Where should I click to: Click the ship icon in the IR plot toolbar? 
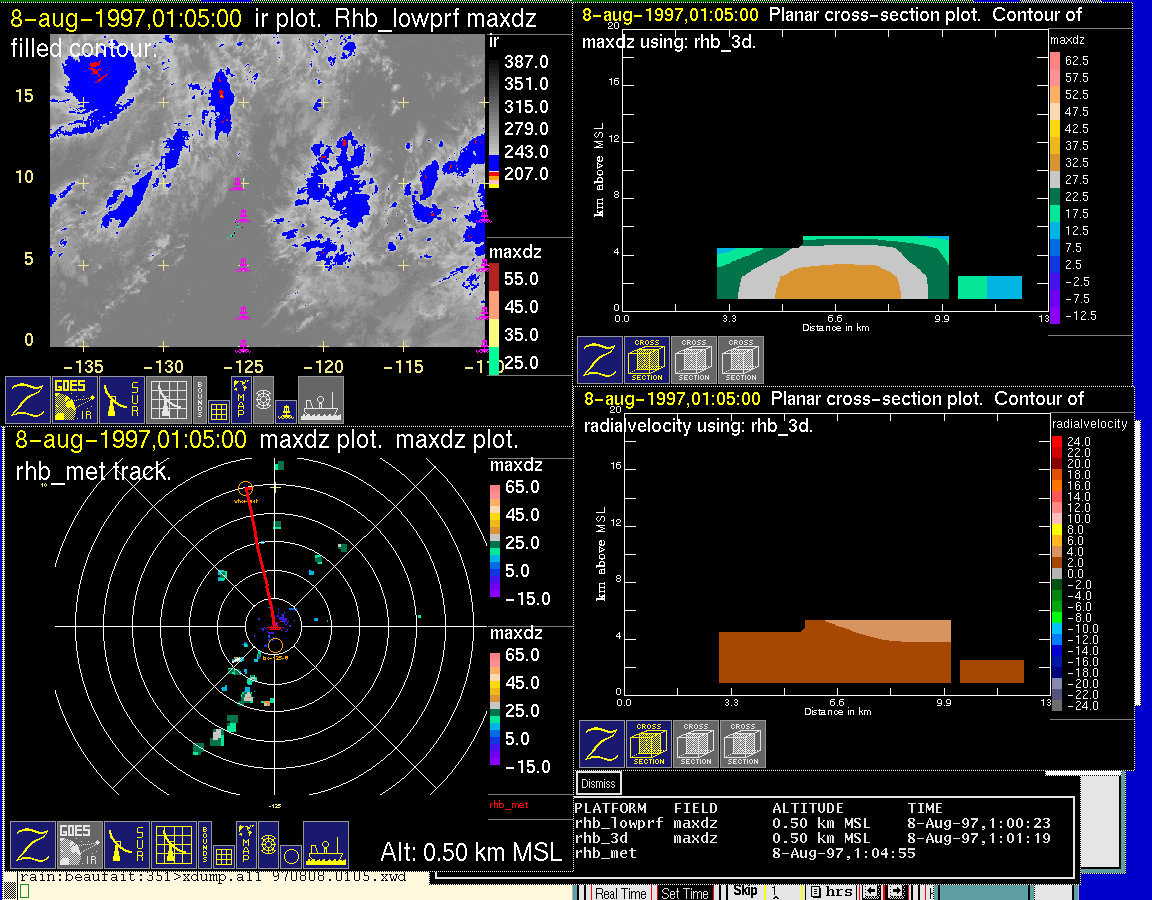(321, 400)
